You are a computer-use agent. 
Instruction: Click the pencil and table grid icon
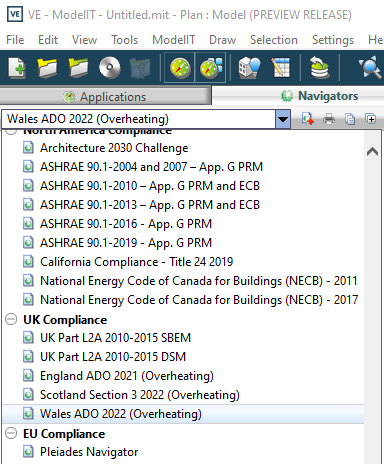(280, 68)
